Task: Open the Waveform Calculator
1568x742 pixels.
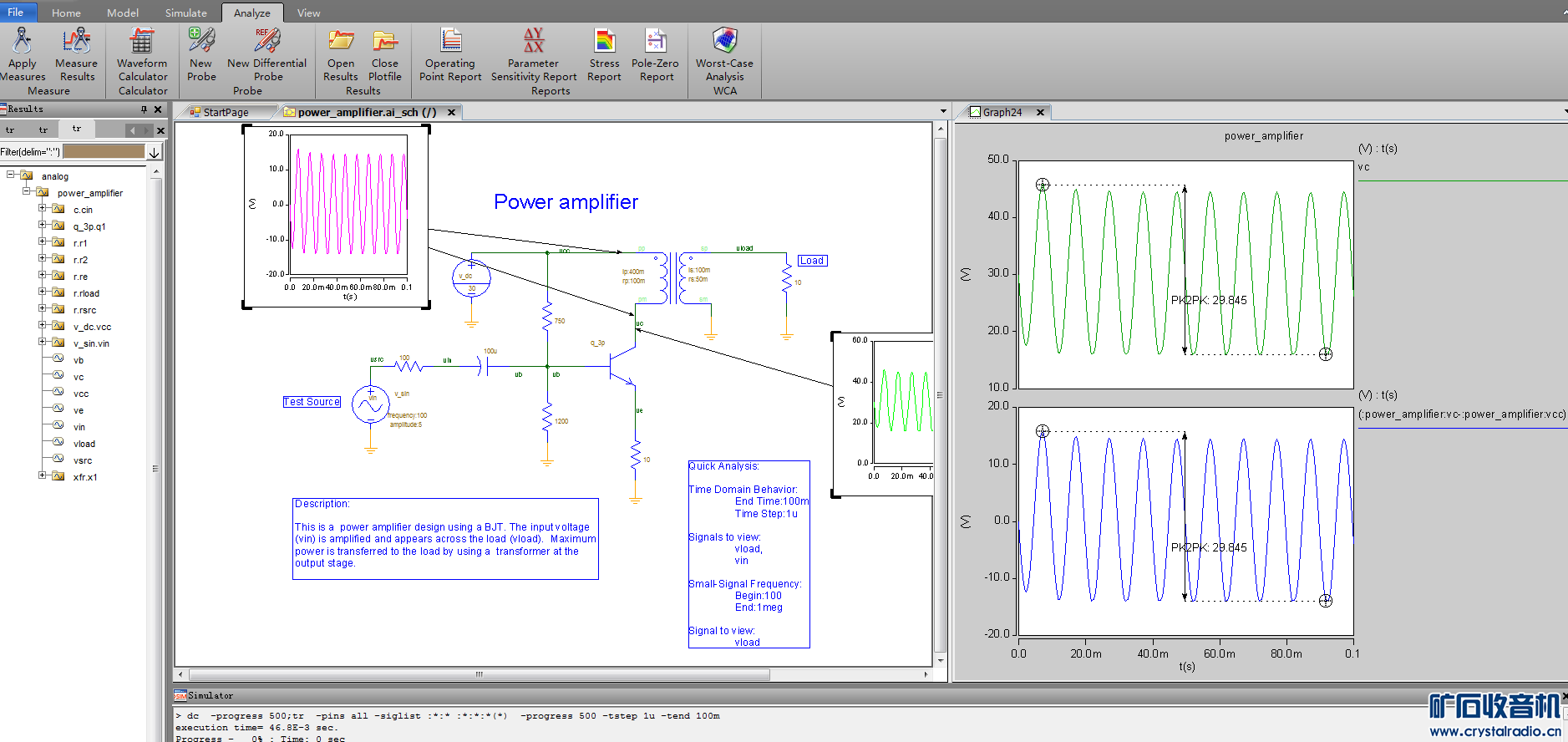Action: (142, 41)
